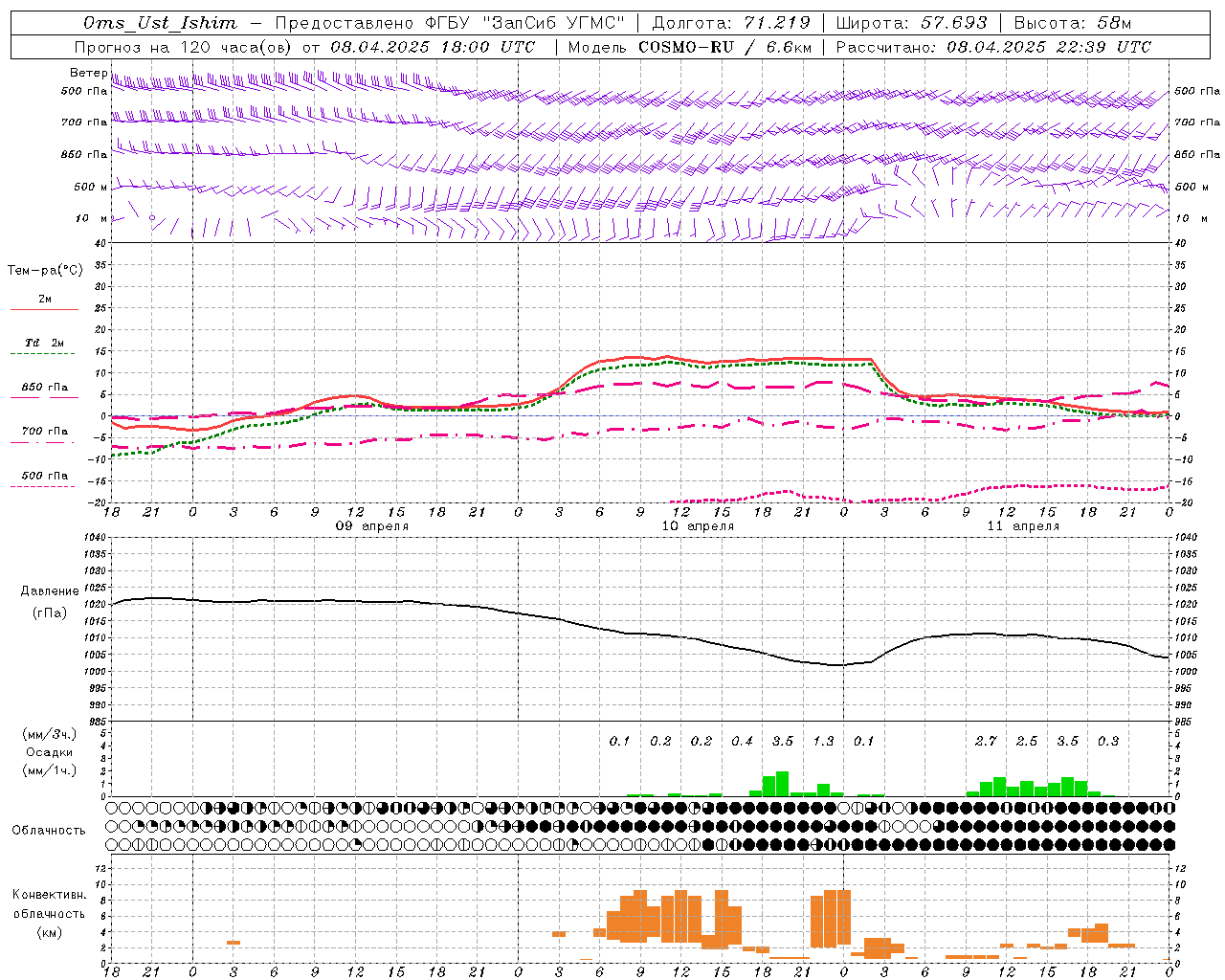The height and width of the screenshot is (980, 1225).
Task: Click the '500 гПа' temperature legend entry
Action: [x=45, y=476]
